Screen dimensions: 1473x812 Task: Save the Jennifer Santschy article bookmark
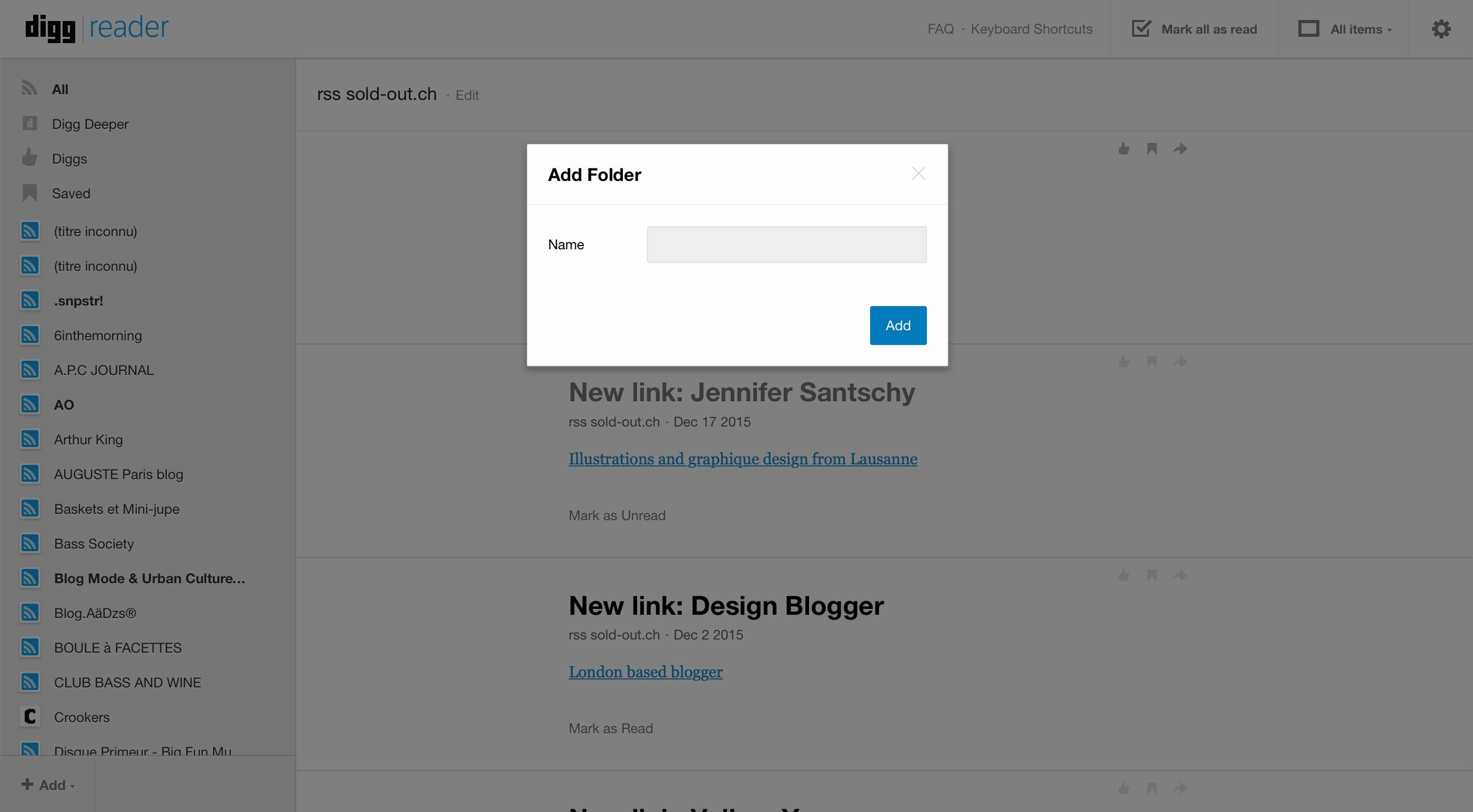1152,362
